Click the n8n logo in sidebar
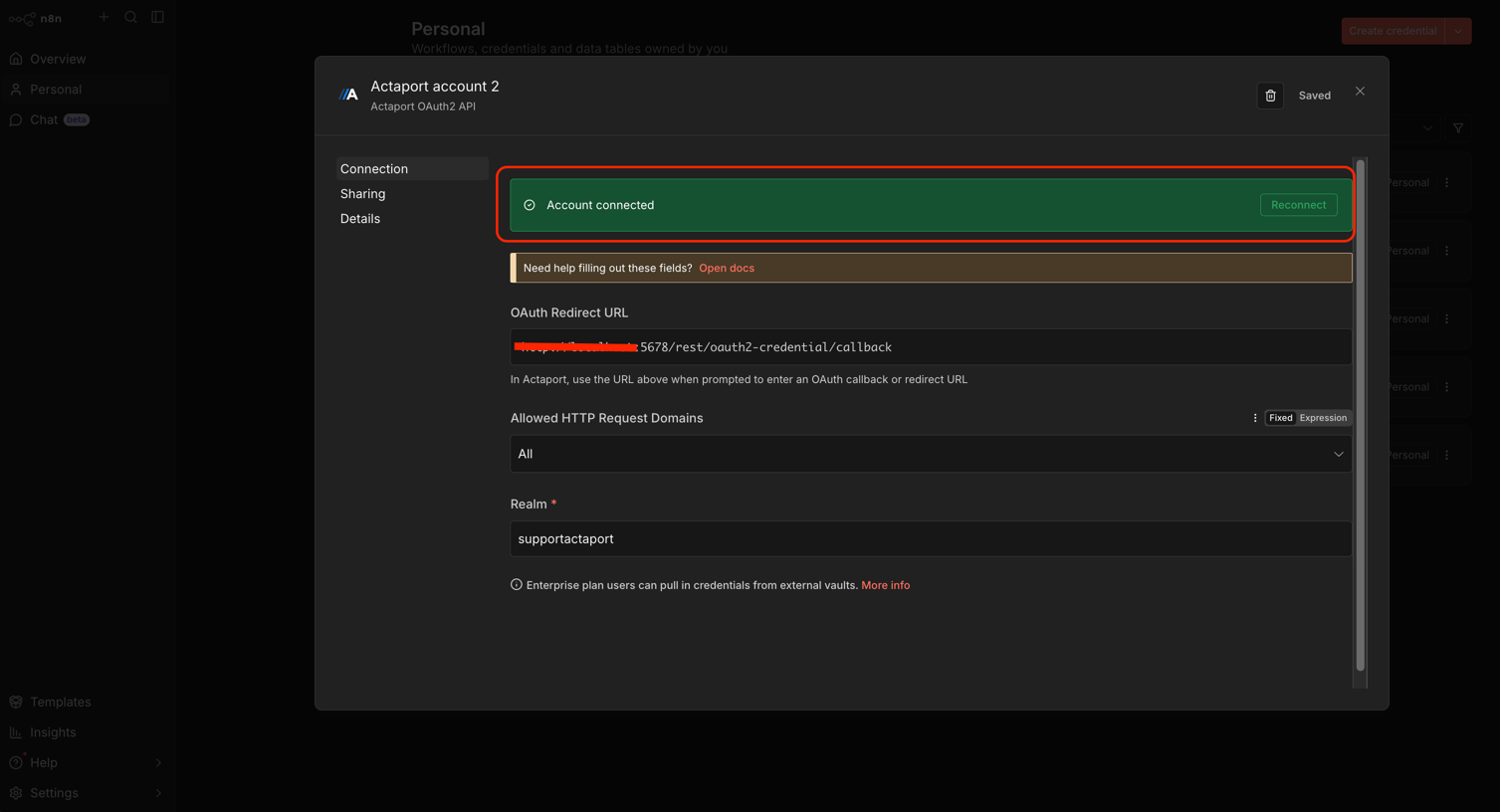1500x812 pixels. [x=36, y=18]
